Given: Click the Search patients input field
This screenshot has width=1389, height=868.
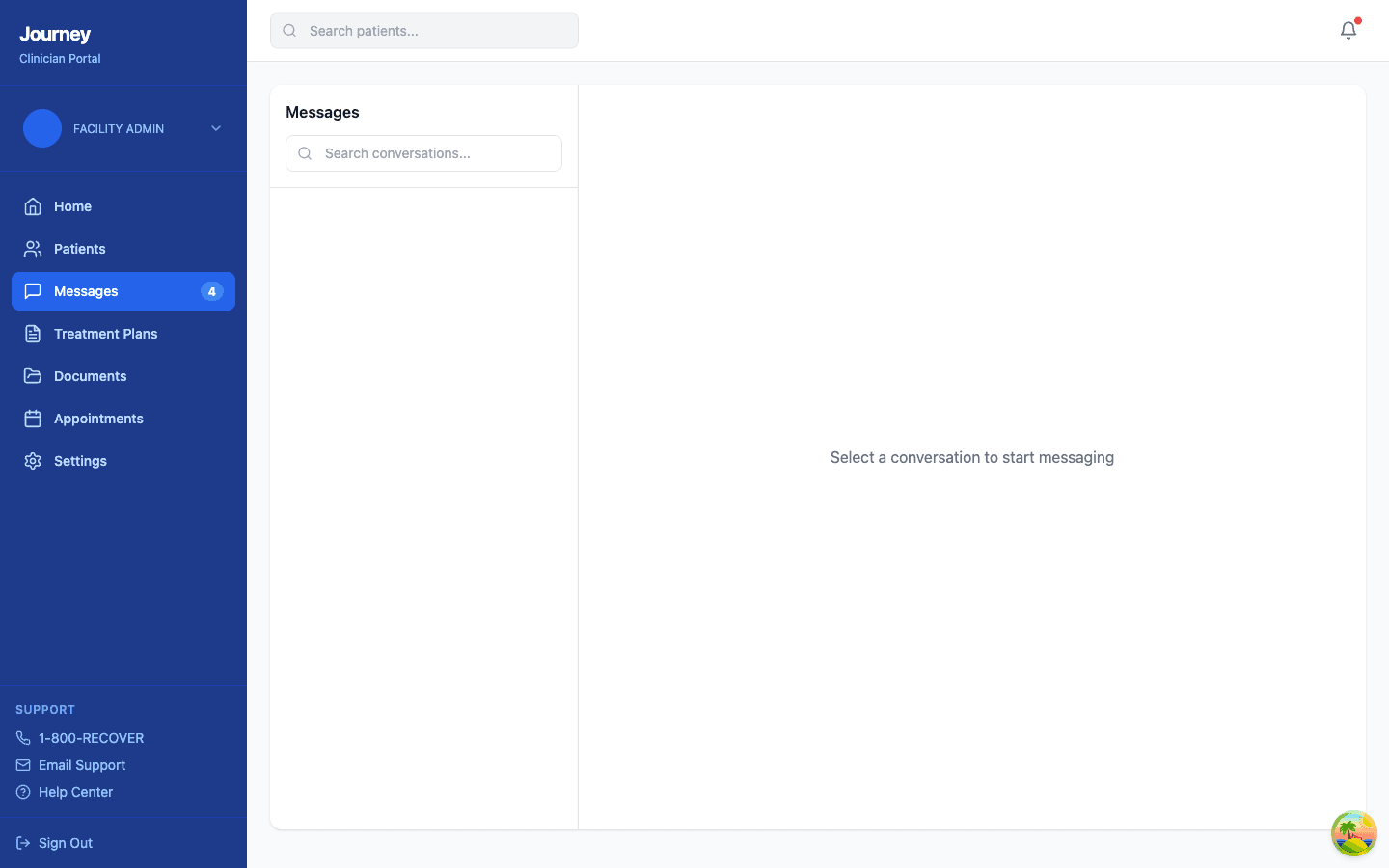Looking at the screenshot, I should [423, 30].
